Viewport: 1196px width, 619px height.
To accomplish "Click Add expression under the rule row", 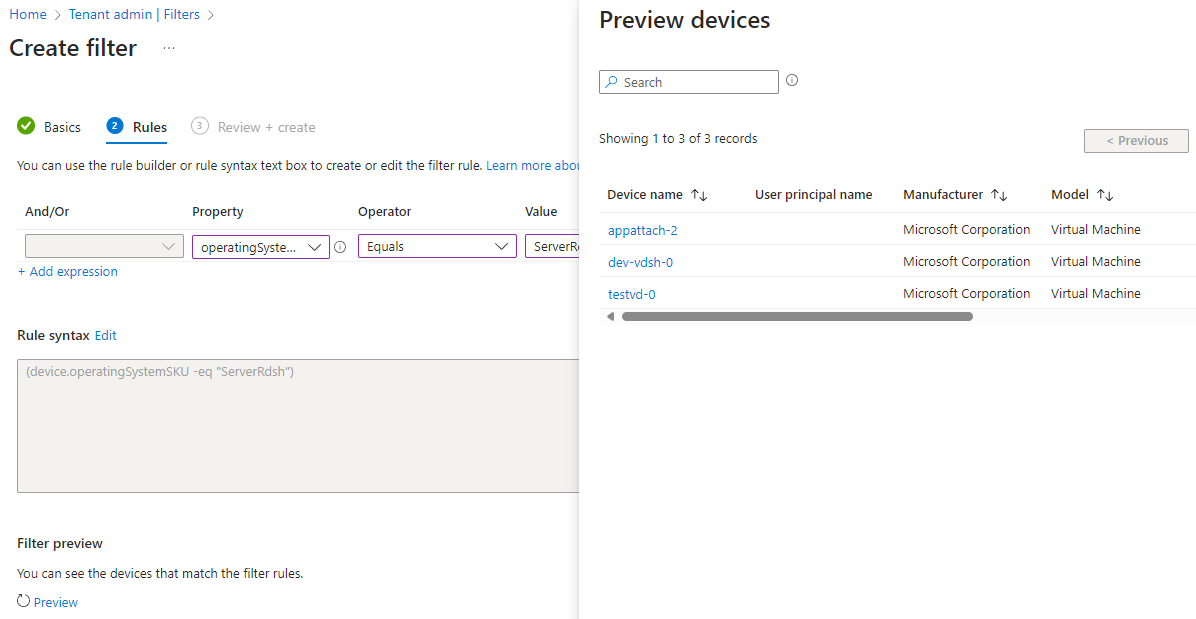I will [x=67, y=271].
